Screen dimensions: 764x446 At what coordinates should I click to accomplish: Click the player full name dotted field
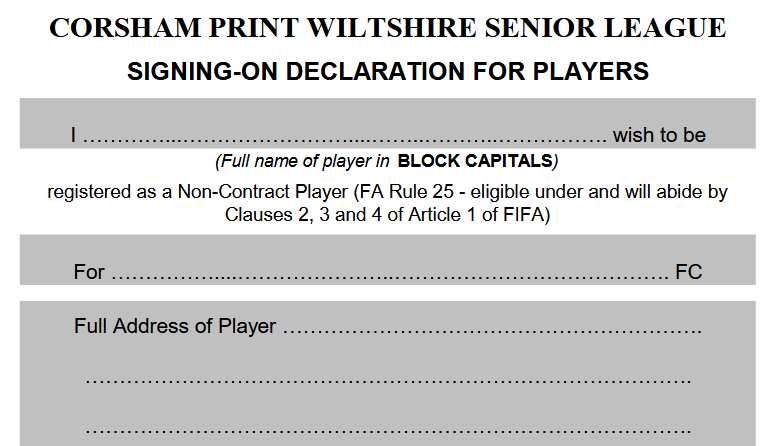[x=345, y=136]
